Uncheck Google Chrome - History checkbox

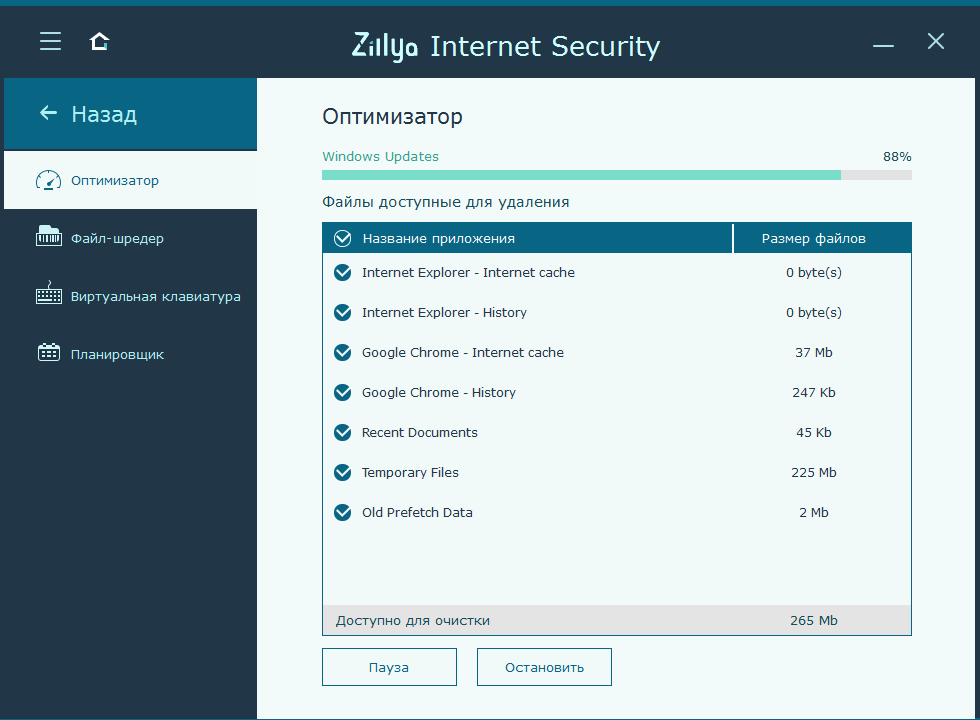pyautogui.click(x=343, y=392)
